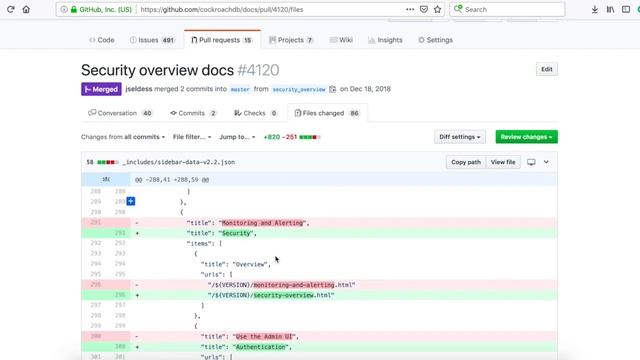The width and height of the screenshot is (640, 360).
Task: Open the jseldess user profile link
Action: 139,89
